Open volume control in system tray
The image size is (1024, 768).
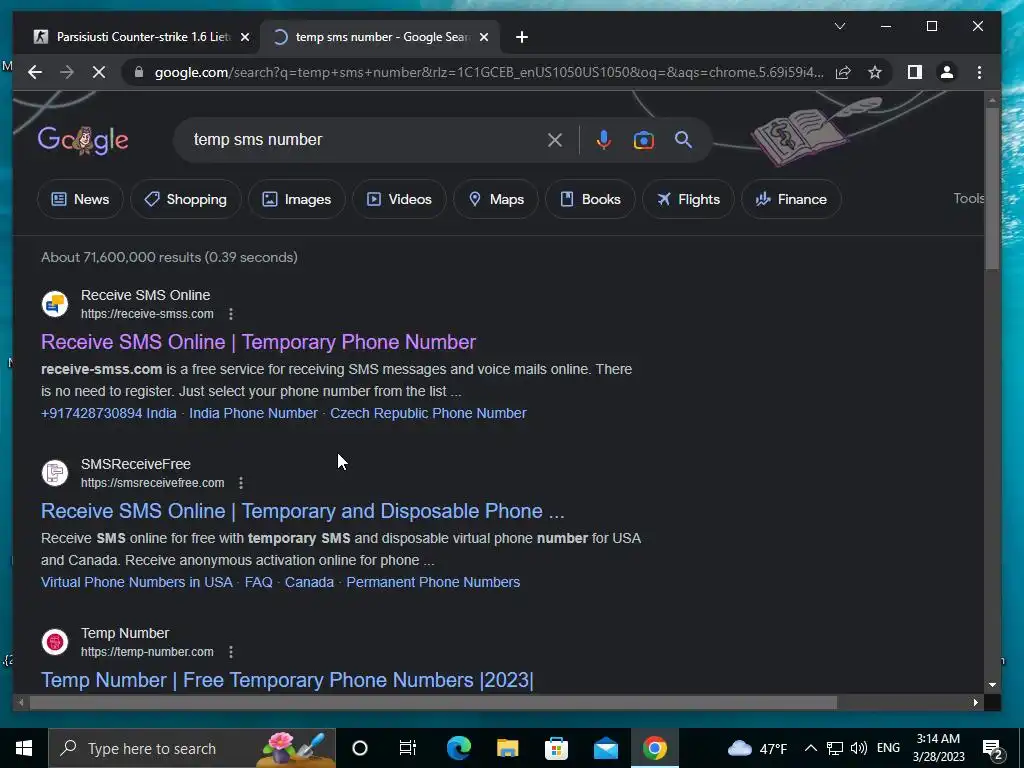(859, 748)
